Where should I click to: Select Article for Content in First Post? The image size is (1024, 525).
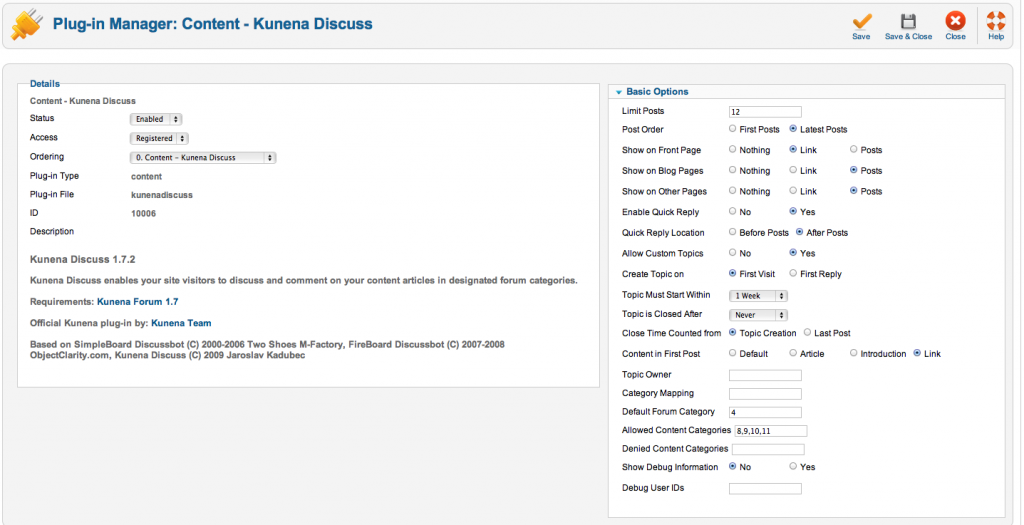pos(793,353)
